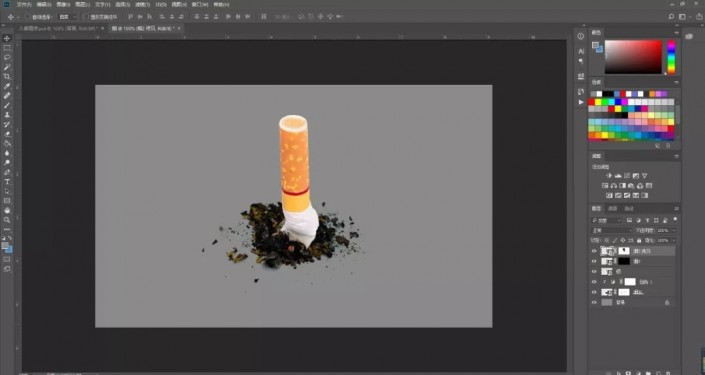This screenshot has height=375, width=705.
Task: Open the layer filter kind dropdown
Action: coord(607,220)
